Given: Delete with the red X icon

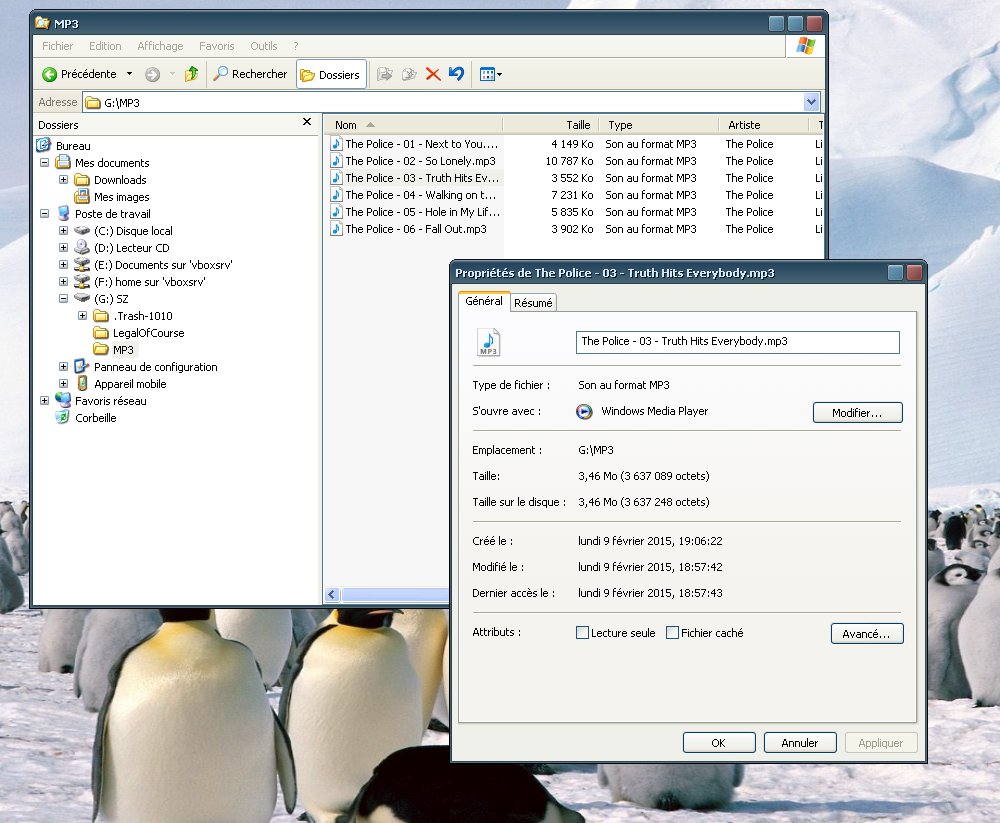Looking at the screenshot, I should click(x=433, y=74).
